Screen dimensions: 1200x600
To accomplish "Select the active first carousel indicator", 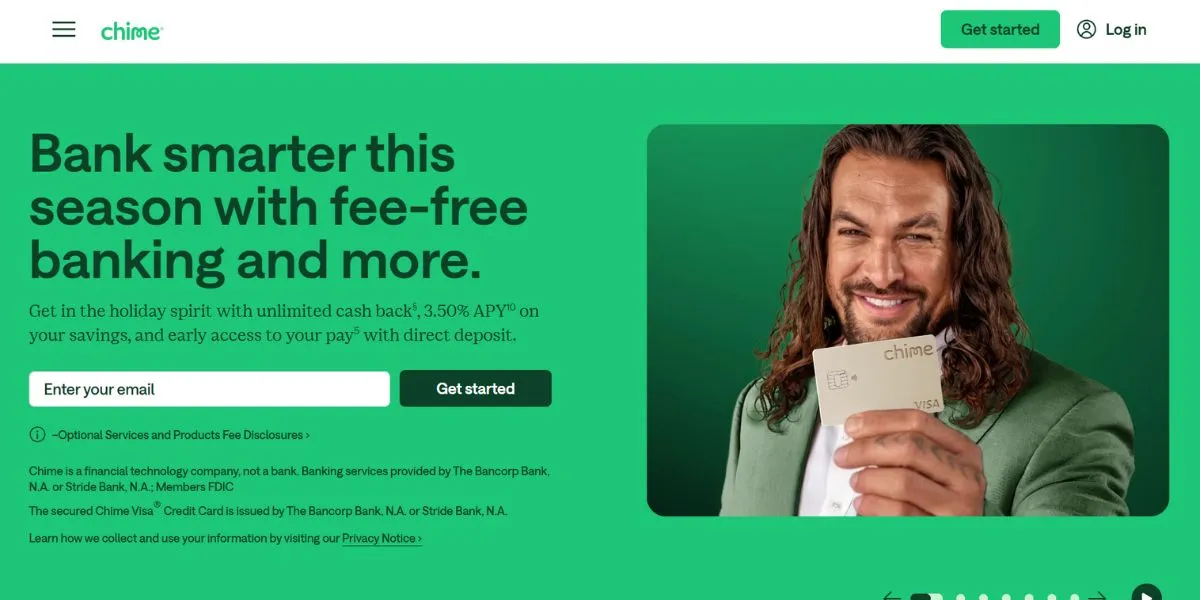I will [x=926, y=597].
